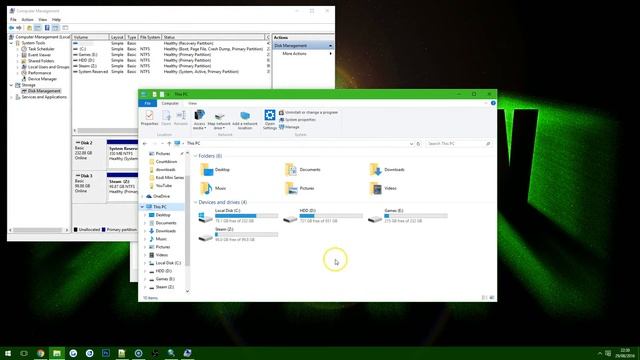Click Uninstall or change a program
The image size is (640, 360).
tap(308, 112)
